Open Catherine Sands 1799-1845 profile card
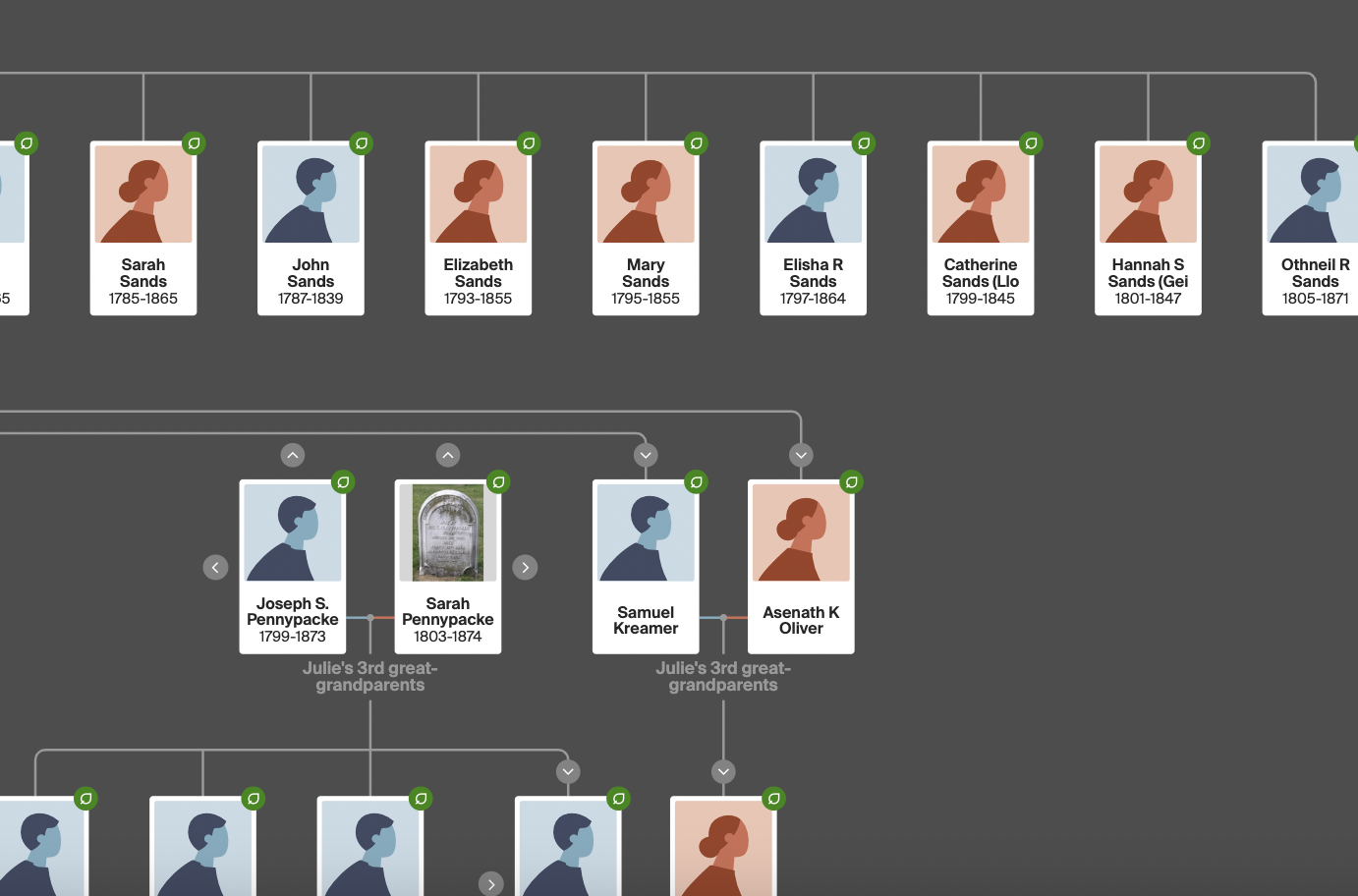Screen dimensions: 1358x896 pos(981,228)
